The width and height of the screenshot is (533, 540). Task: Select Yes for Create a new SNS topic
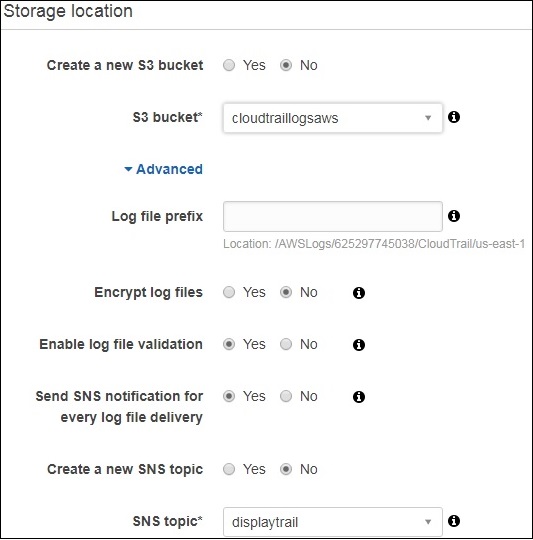(x=229, y=469)
